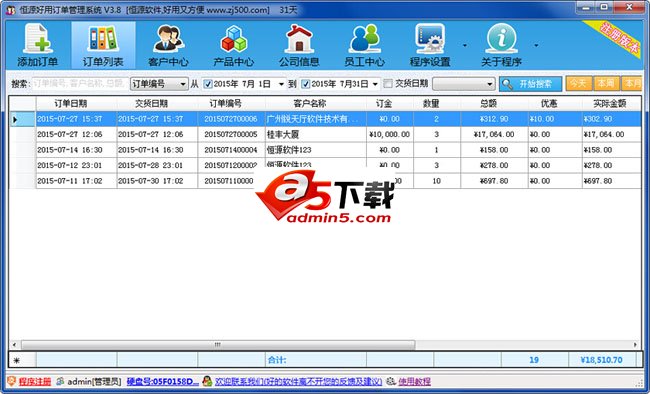Viewport: 650px width, 394px height.
Task: Toggle the start date checkbox for 2015年7月1日
Action: [208, 84]
